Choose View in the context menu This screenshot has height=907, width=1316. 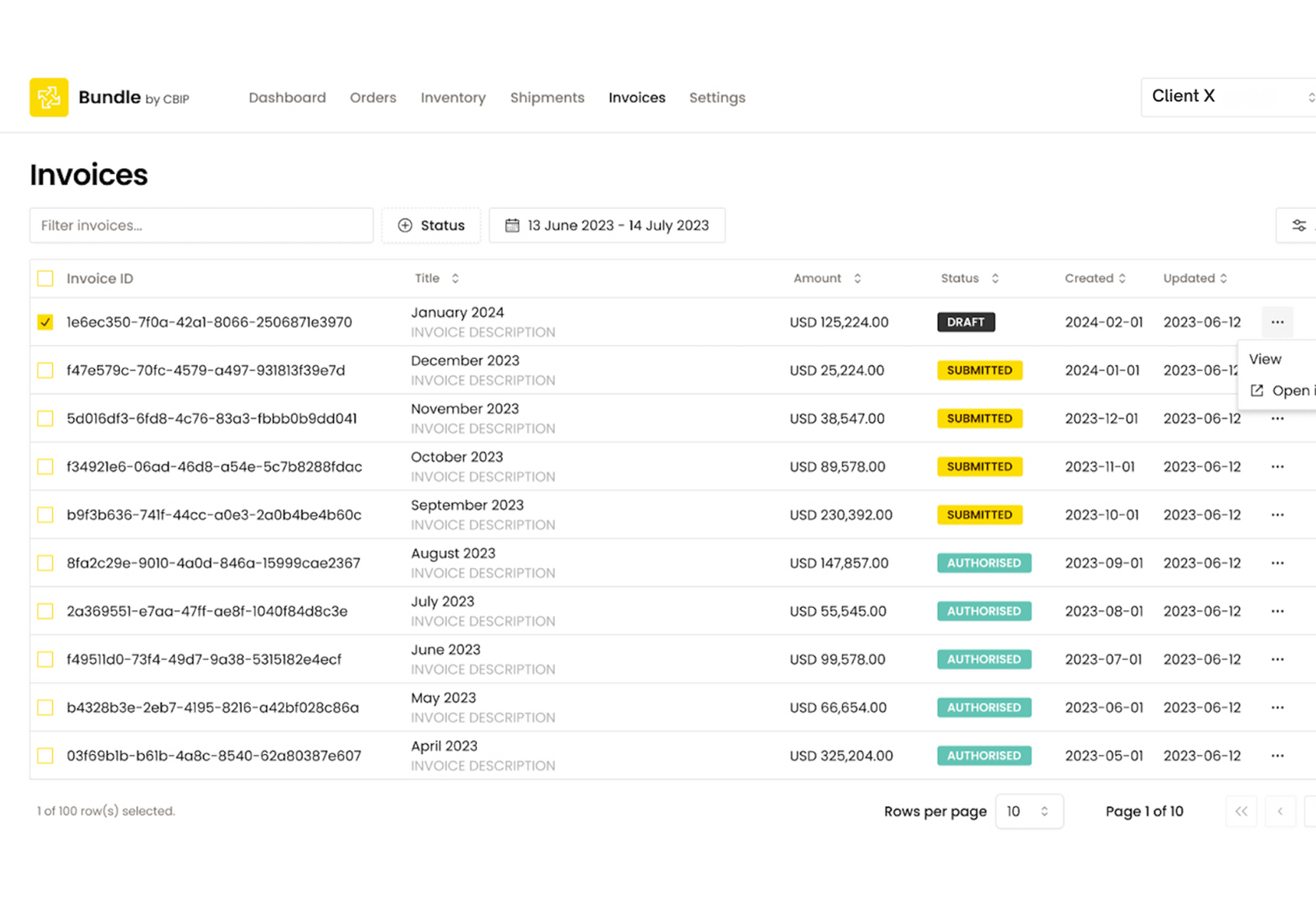pyautogui.click(x=1265, y=359)
